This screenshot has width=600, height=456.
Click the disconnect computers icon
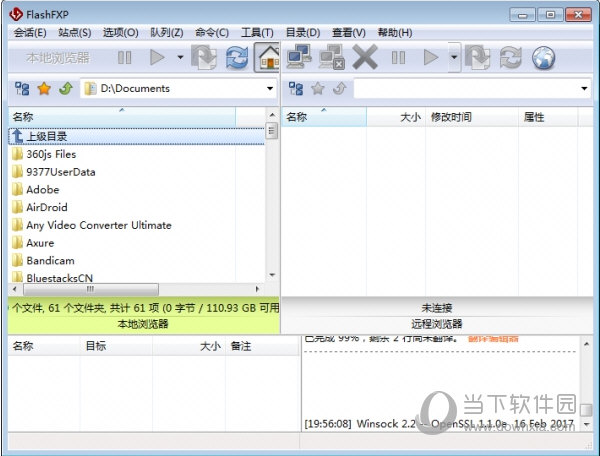[x=332, y=57]
